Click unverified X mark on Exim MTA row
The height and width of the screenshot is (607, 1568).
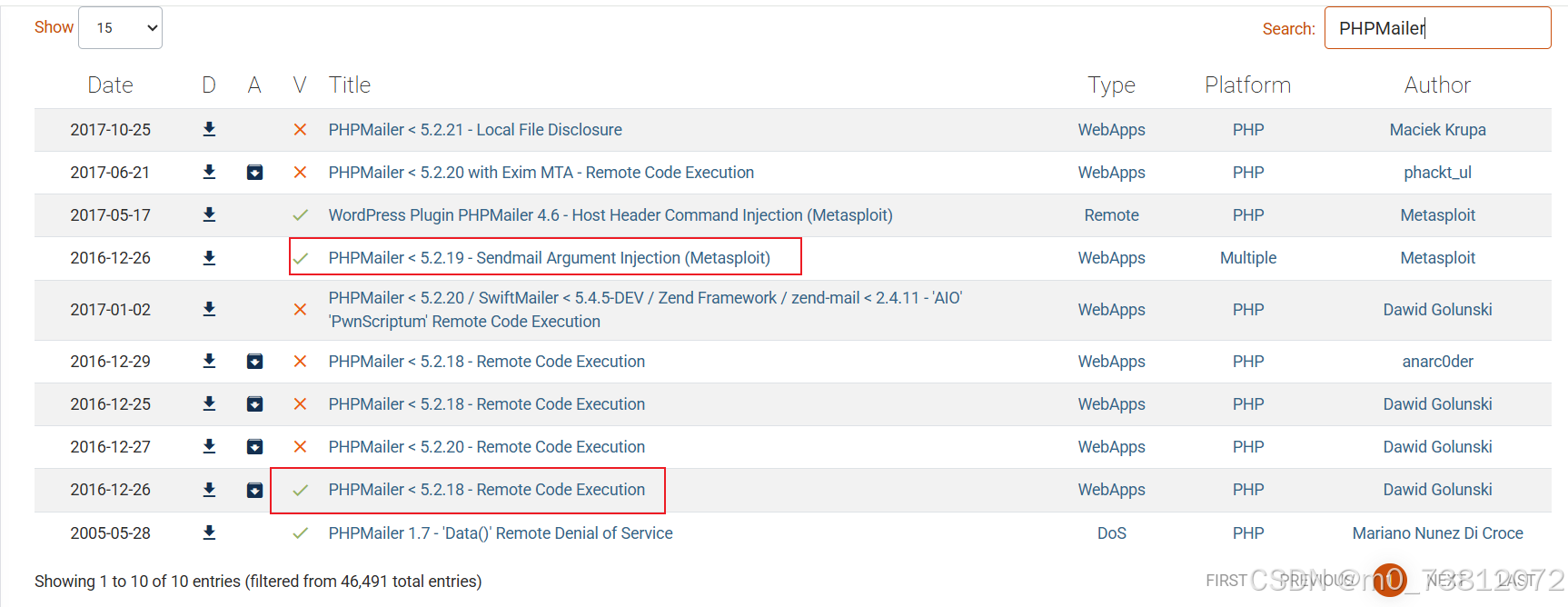(x=300, y=173)
